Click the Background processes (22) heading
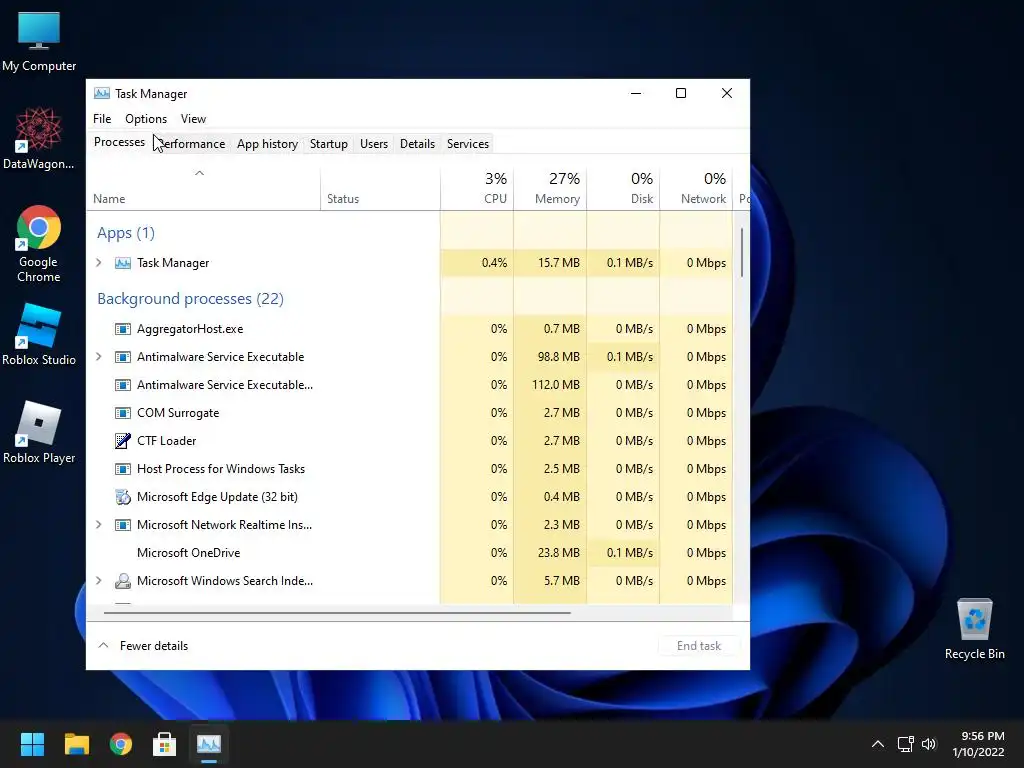1024x768 pixels. [190, 299]
